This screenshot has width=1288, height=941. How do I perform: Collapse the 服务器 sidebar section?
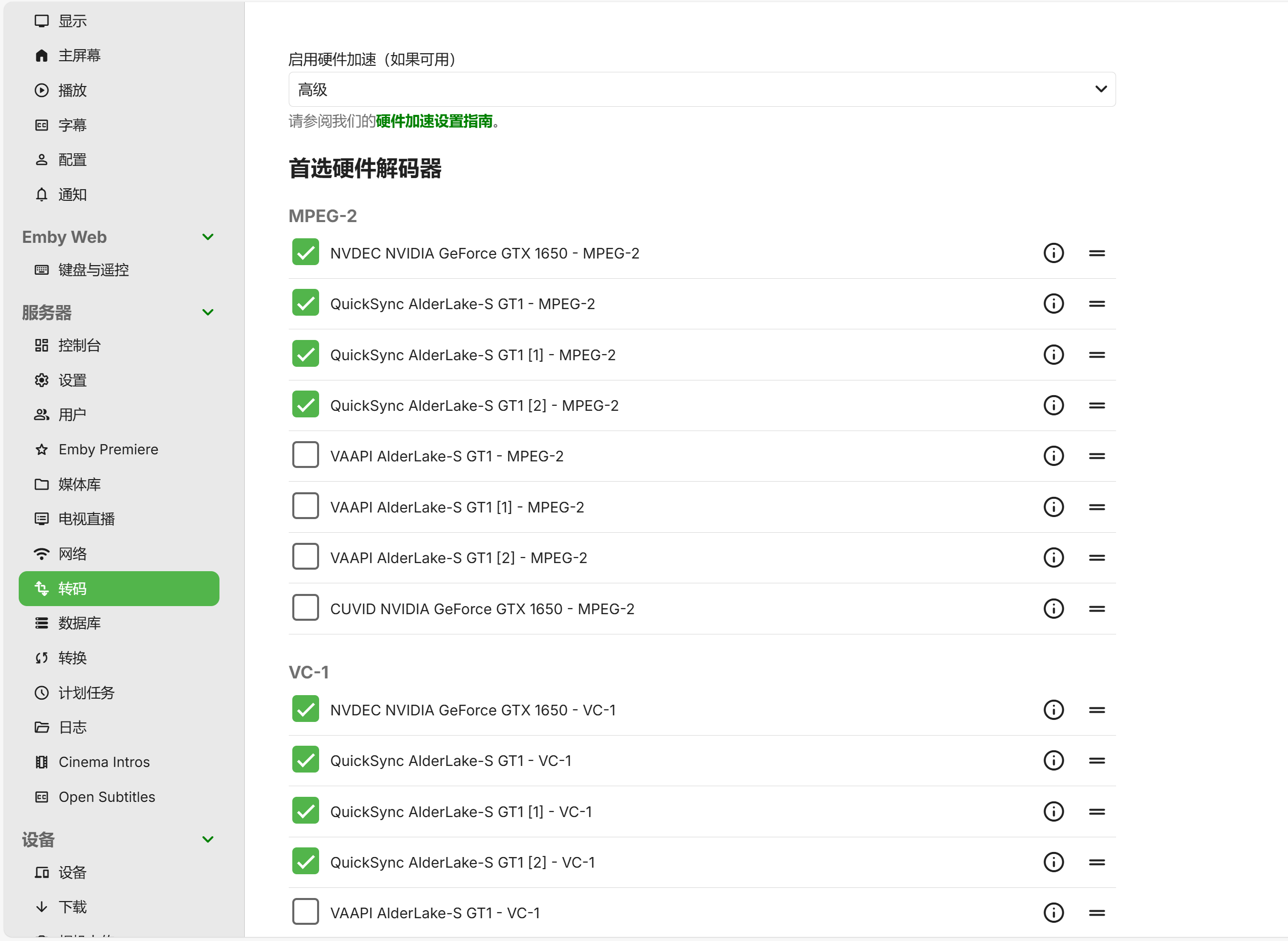208,312
